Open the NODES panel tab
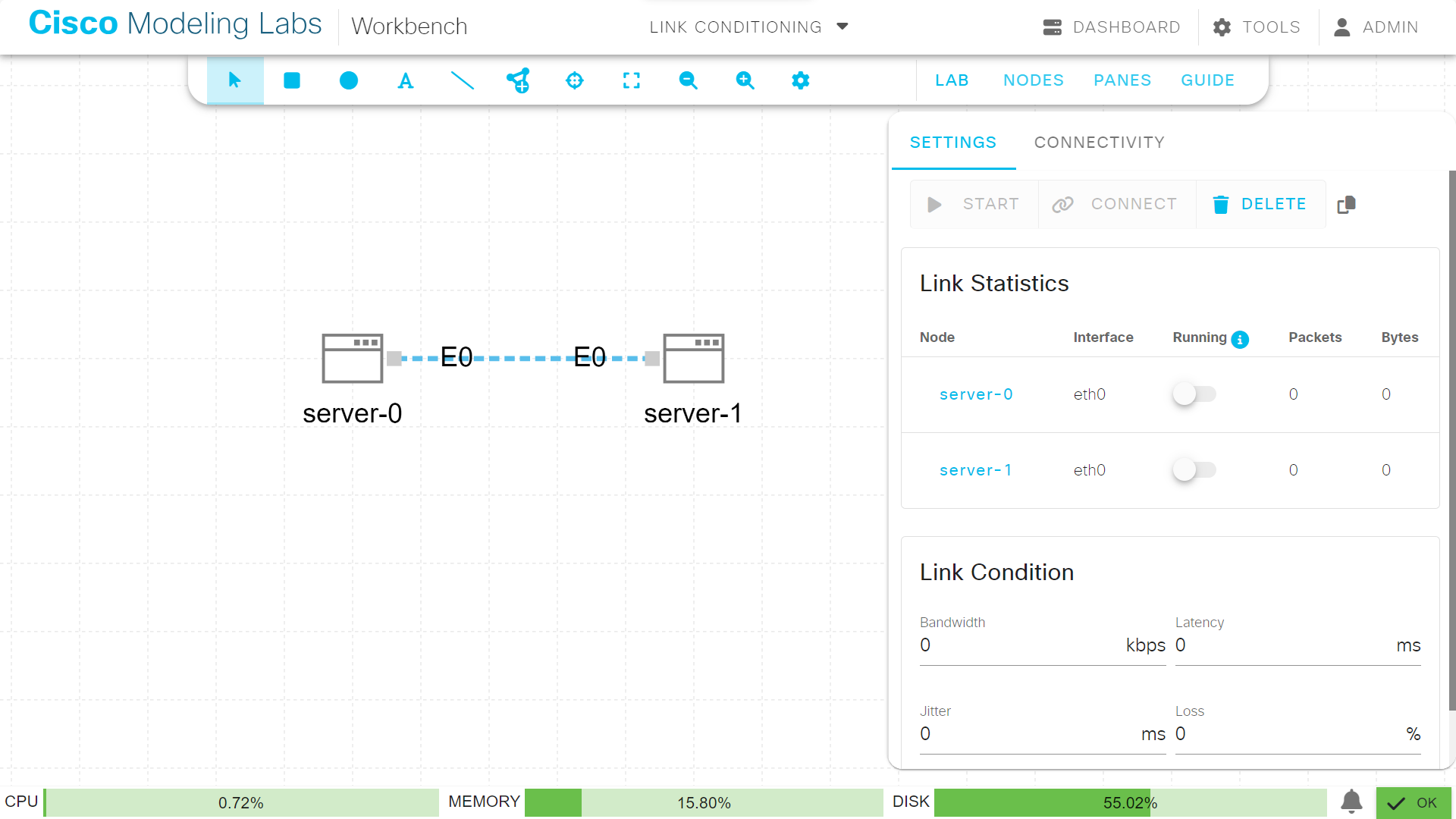 click(1034, 80)
